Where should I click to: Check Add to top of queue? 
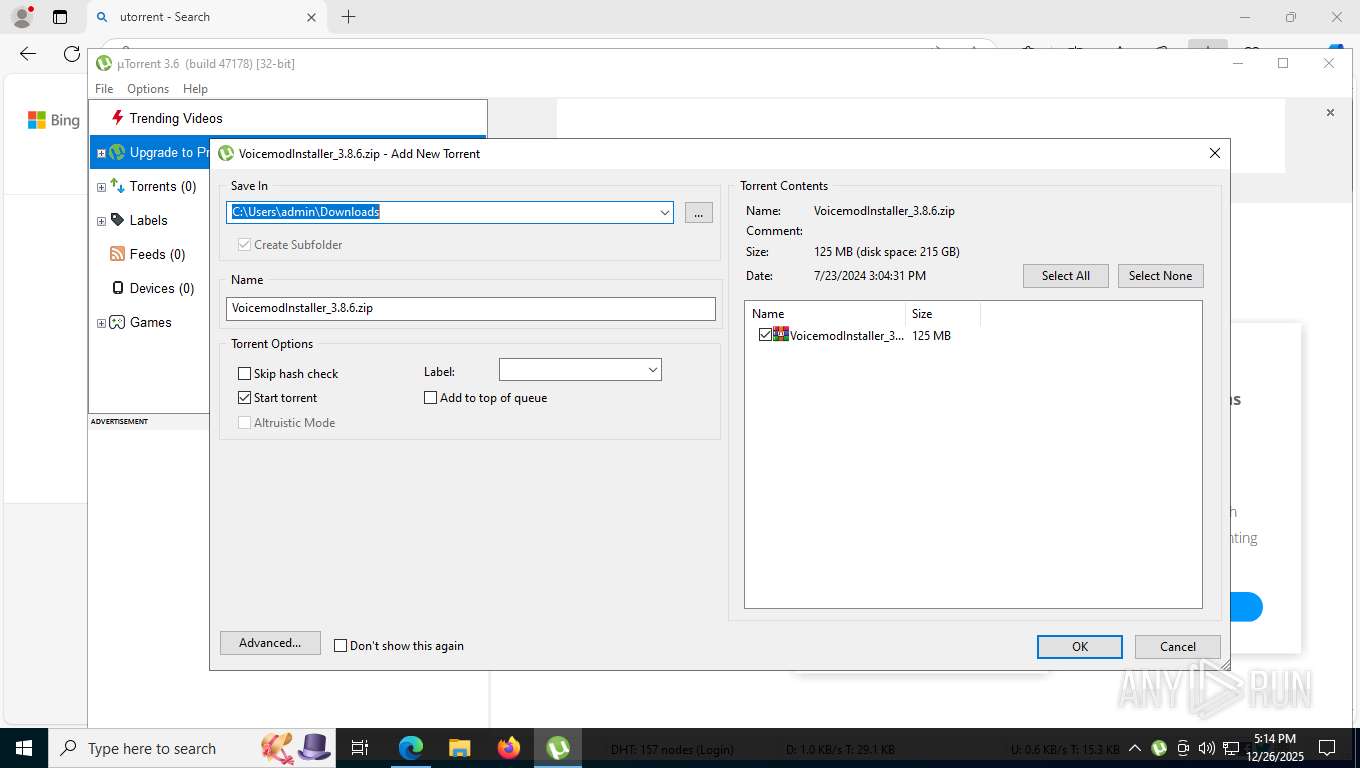431,398
